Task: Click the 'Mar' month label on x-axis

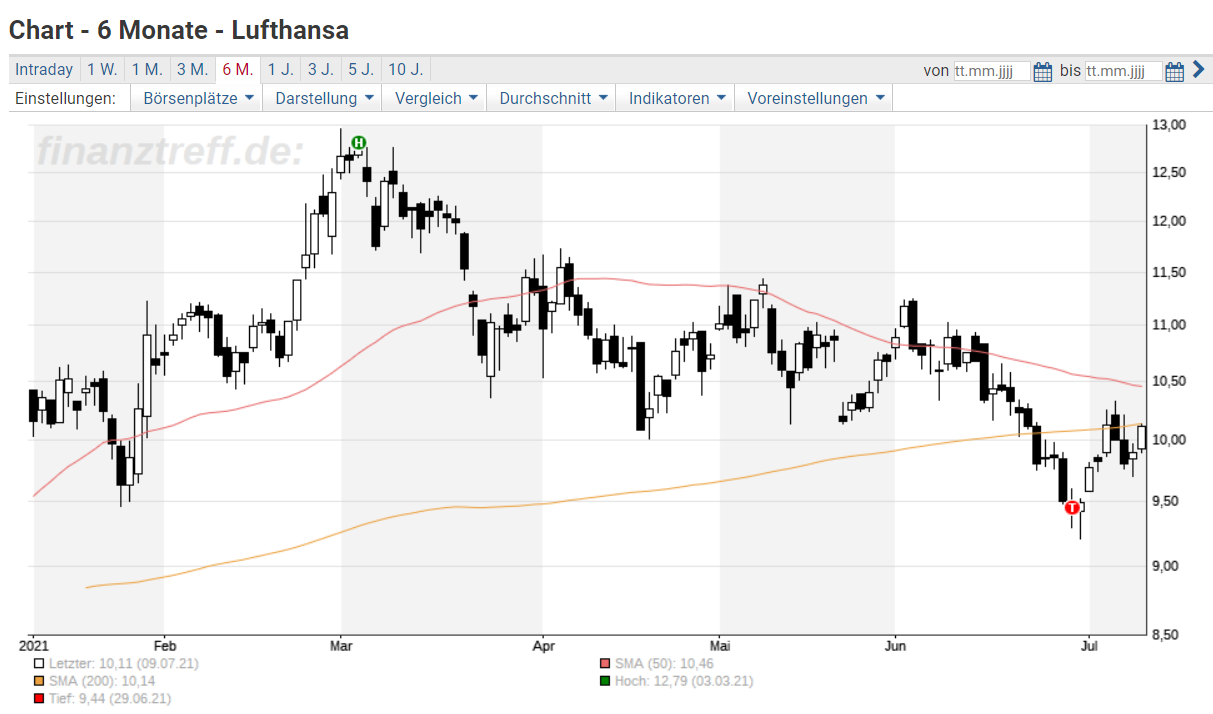Action: 341,646
